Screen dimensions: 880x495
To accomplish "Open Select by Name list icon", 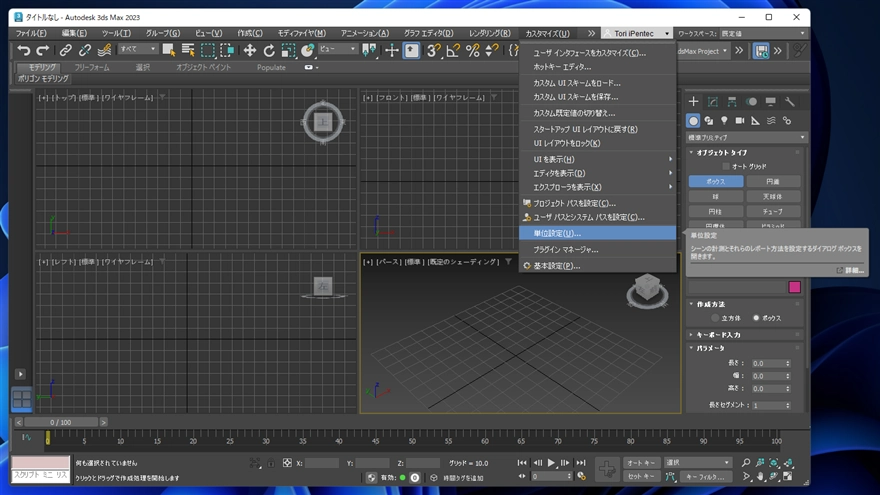I will coord(188,51).
